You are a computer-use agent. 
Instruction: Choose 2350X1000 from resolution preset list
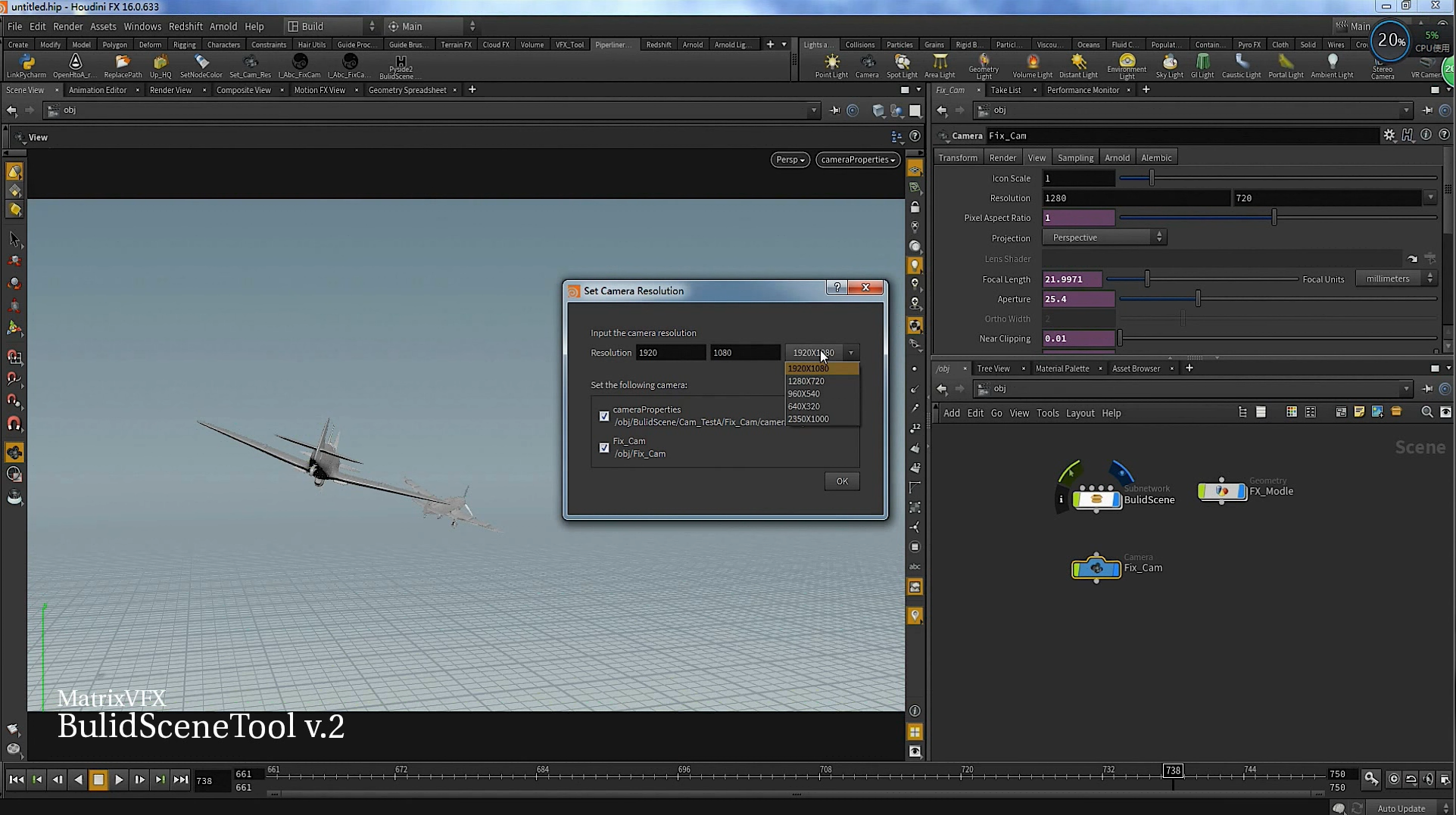[x=822, y=419]
